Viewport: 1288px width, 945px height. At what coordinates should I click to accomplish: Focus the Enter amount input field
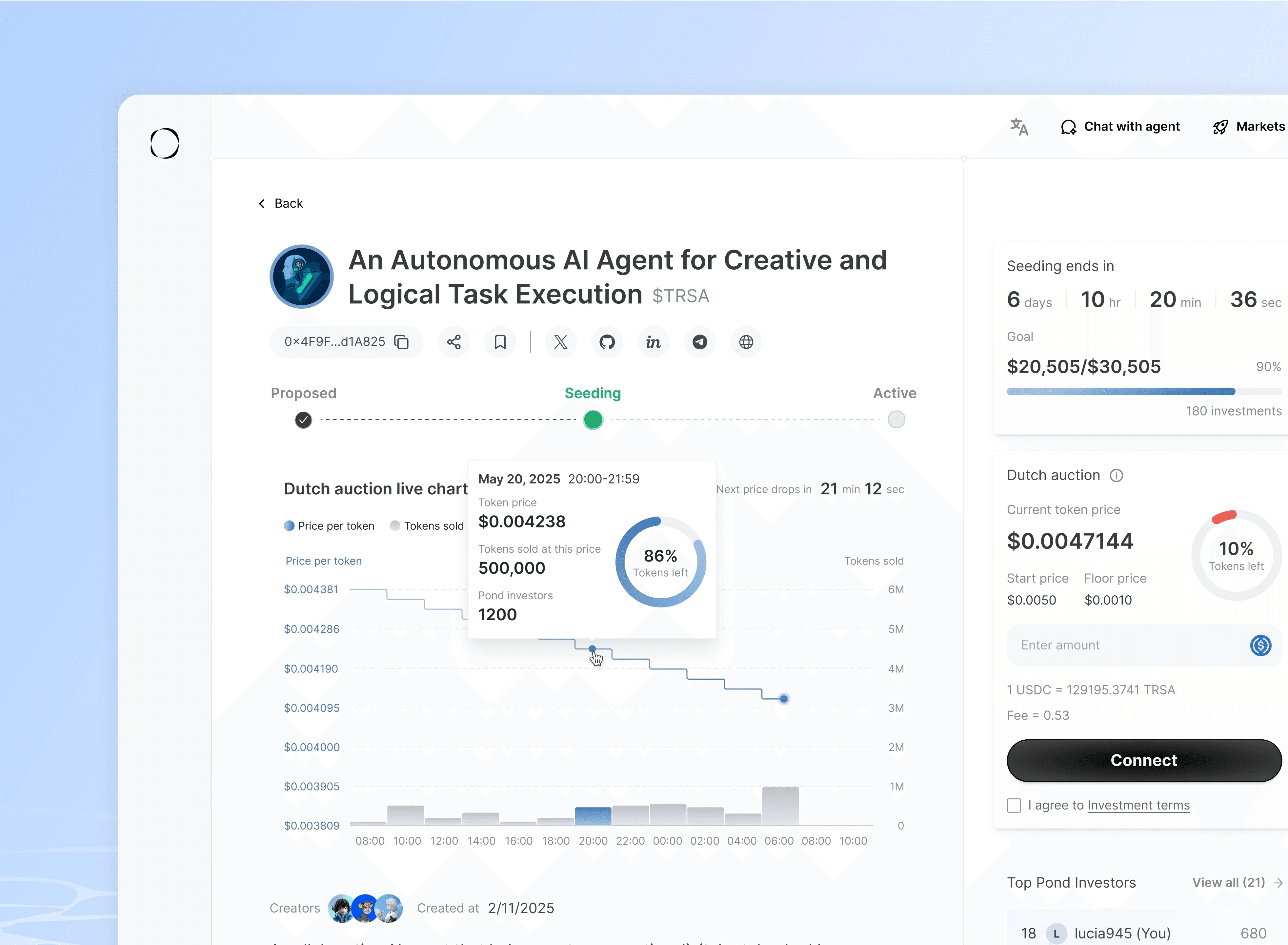(x=1144, y=645)
